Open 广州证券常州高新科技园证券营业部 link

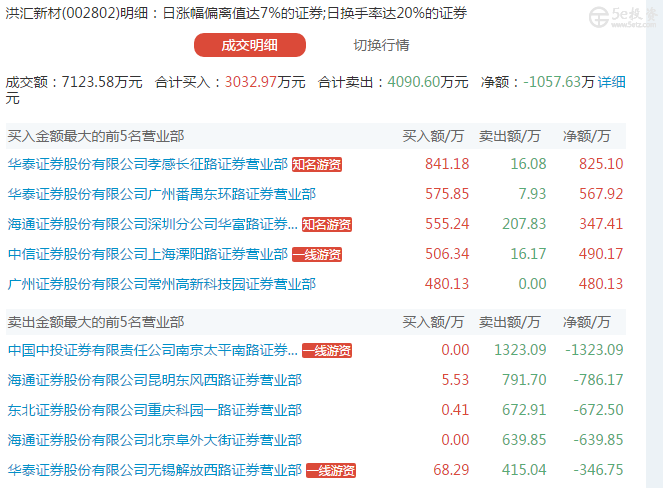pos(162,284)
